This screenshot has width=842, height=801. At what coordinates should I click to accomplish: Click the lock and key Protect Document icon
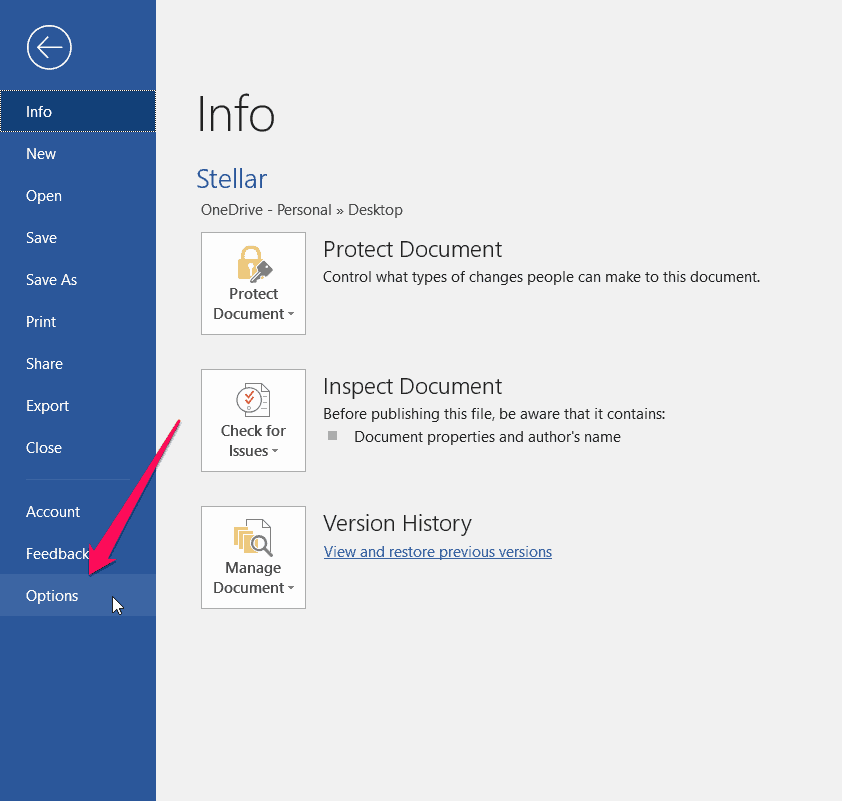253,263
